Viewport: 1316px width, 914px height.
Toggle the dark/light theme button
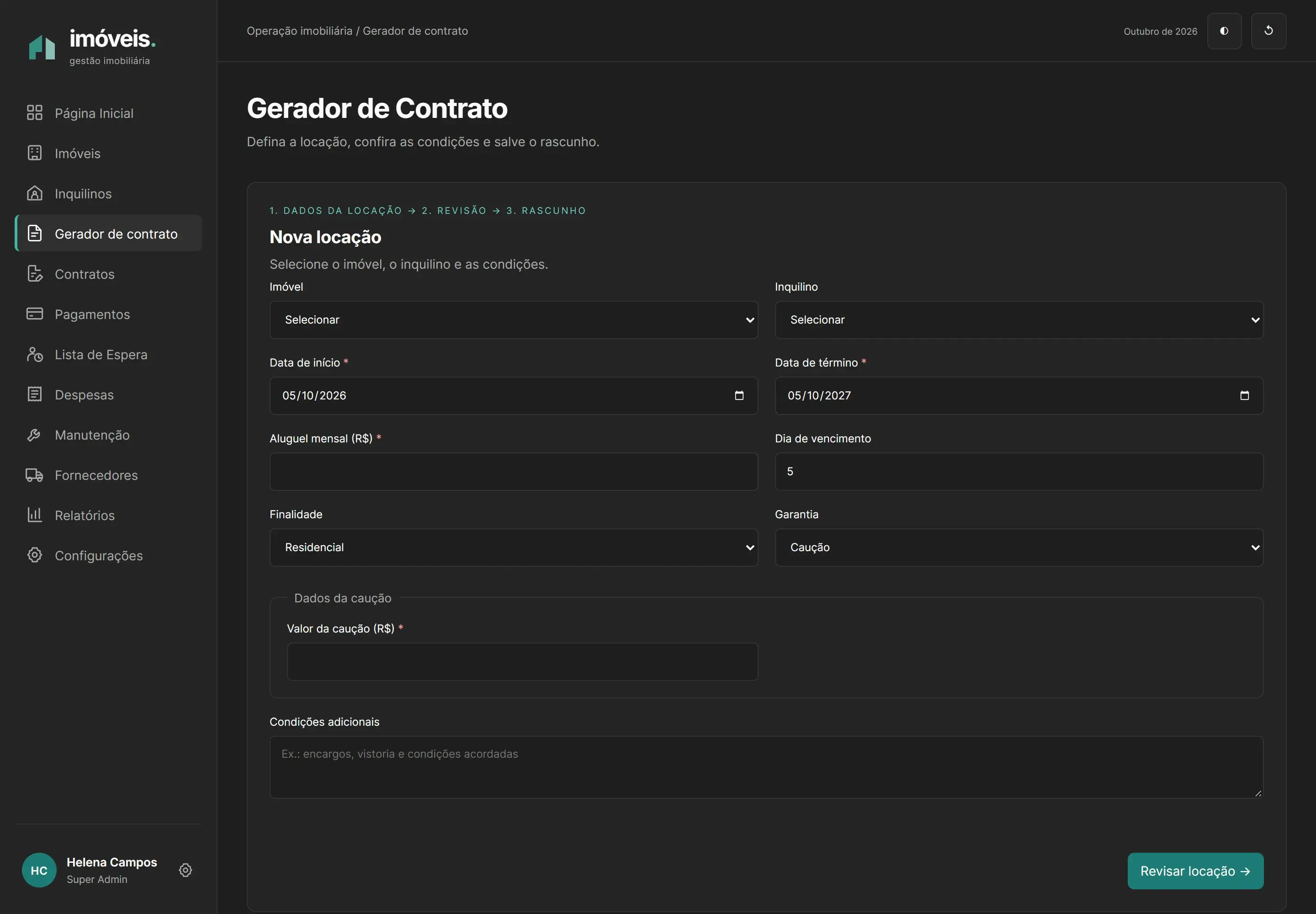pyautogui.click(x=1224, y=31)
